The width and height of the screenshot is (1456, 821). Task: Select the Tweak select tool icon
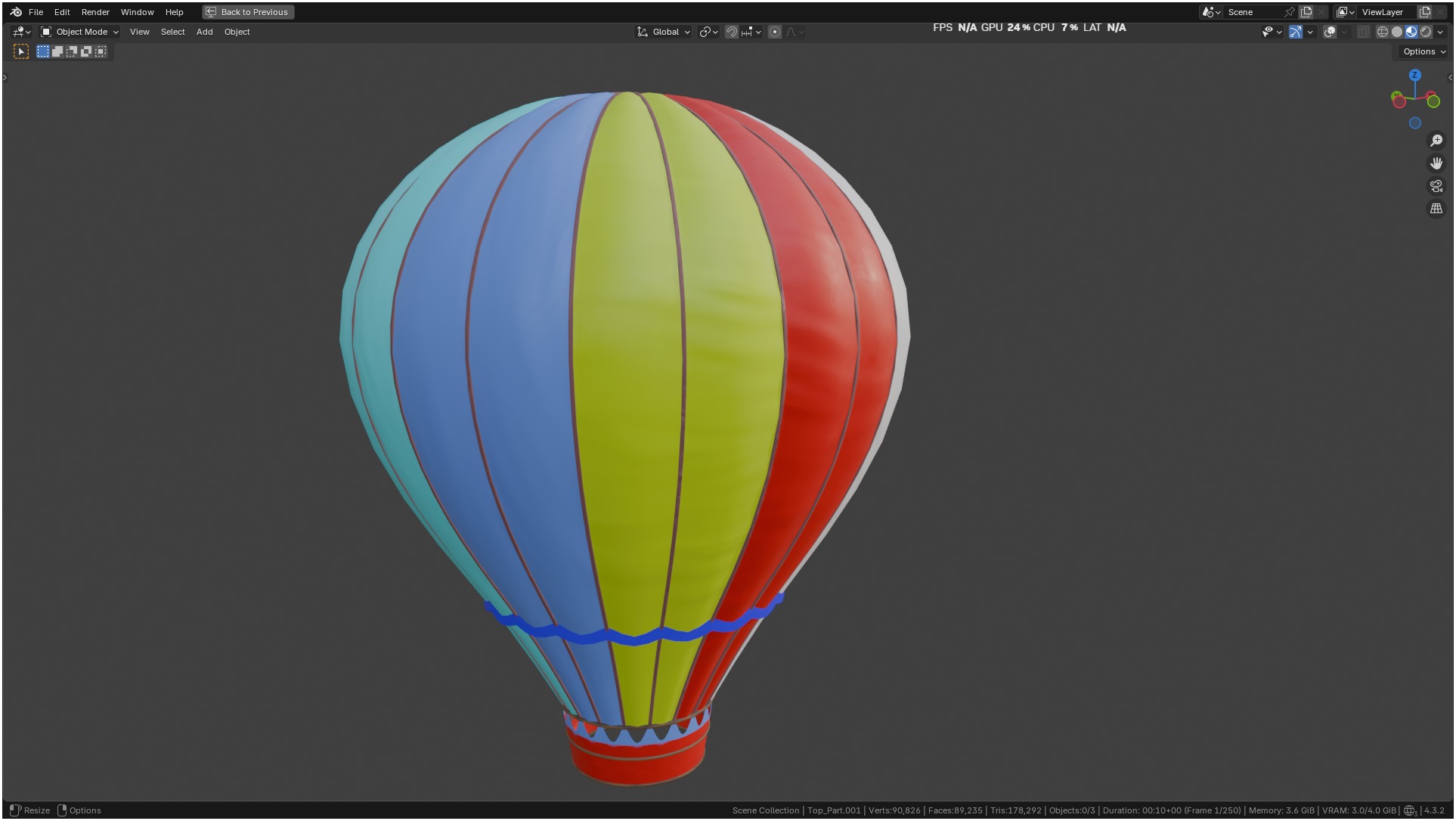21,51
